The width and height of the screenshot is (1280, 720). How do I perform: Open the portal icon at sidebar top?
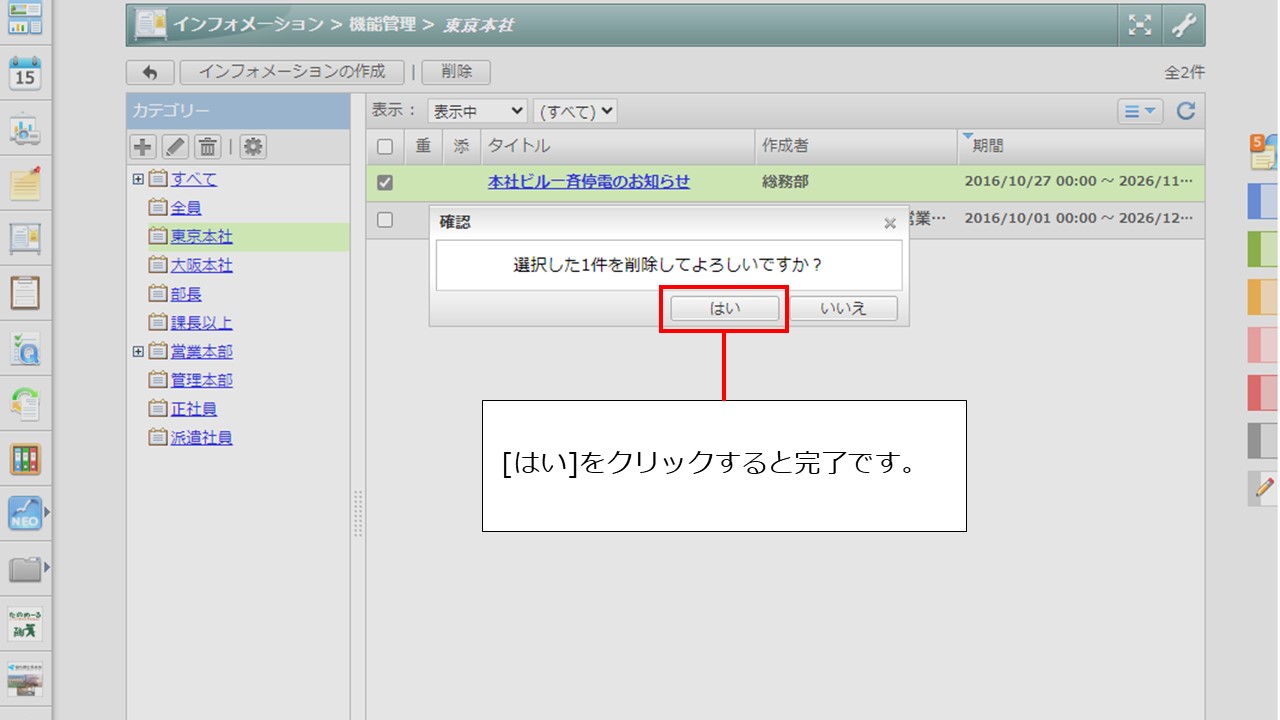pyautogui.click(x=25, y=19)
